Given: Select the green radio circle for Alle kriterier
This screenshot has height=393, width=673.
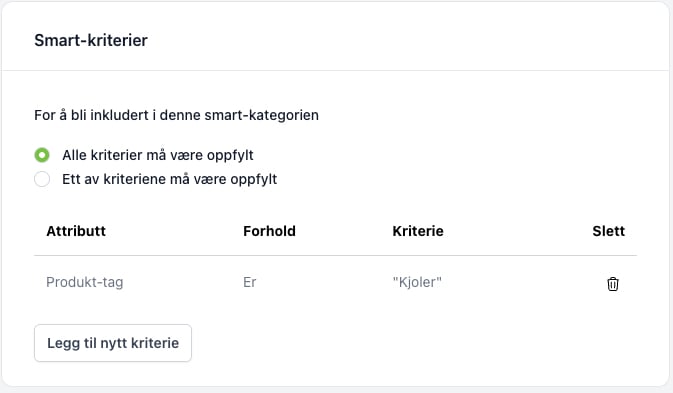Looking at the screenshot, I should coord(42,155).
